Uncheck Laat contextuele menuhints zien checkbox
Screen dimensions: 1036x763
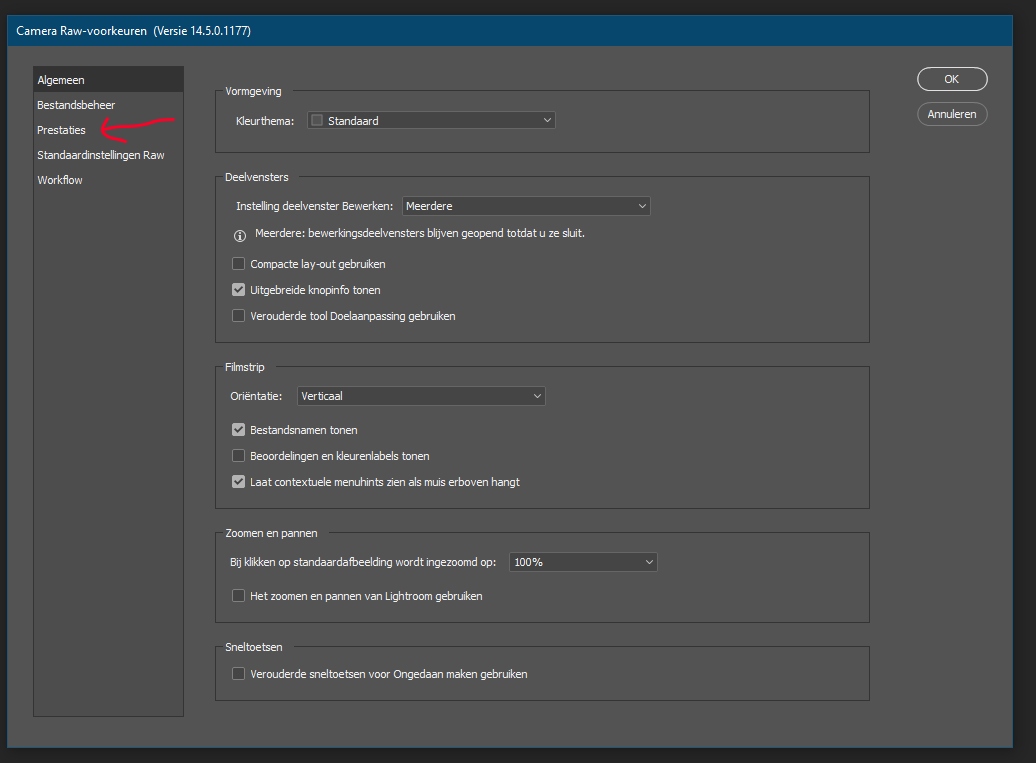239,482
